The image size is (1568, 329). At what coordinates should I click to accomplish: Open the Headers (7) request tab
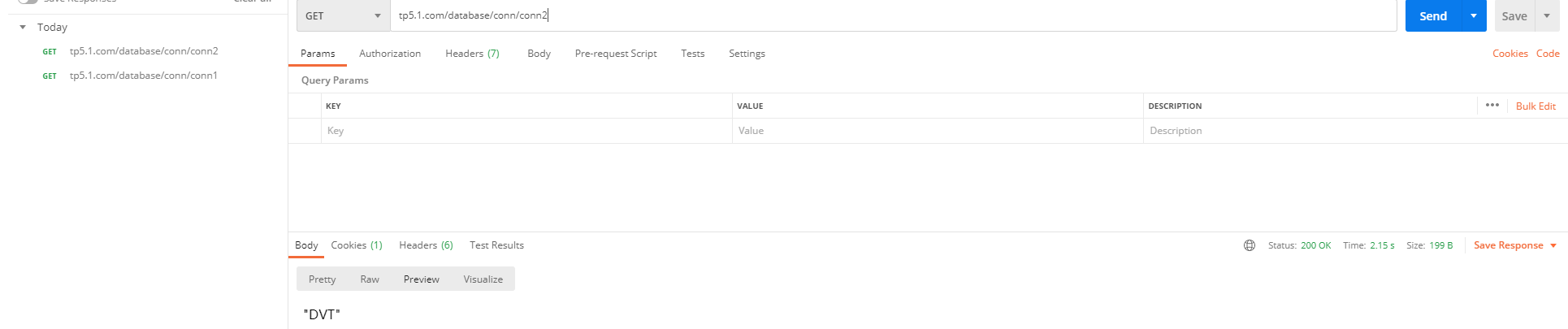point(472,54)
